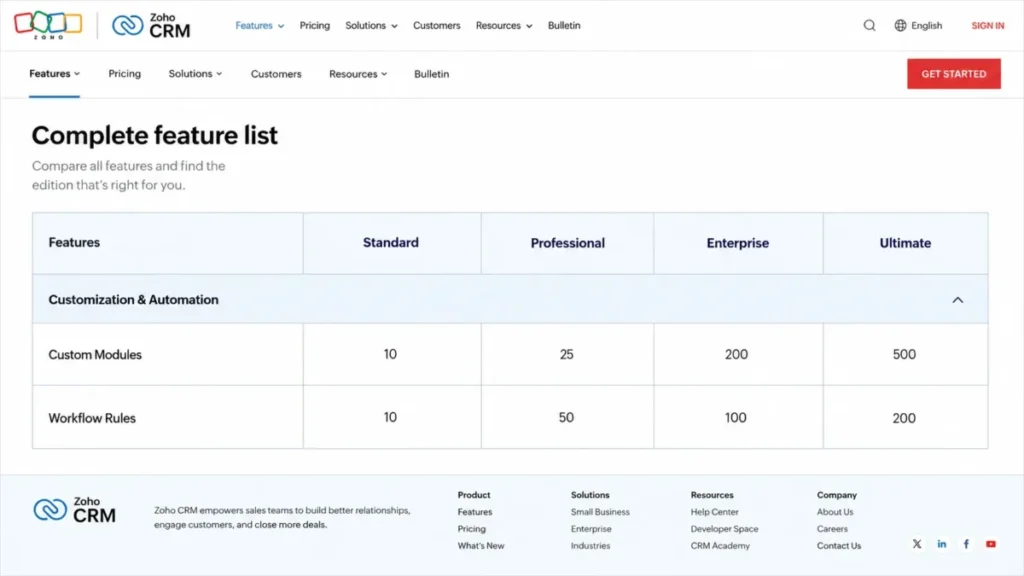Image resolution: width=1024 pixels, height=576 pixels.
Task: Open the footer Help Center link
Action: click(714, 512)
